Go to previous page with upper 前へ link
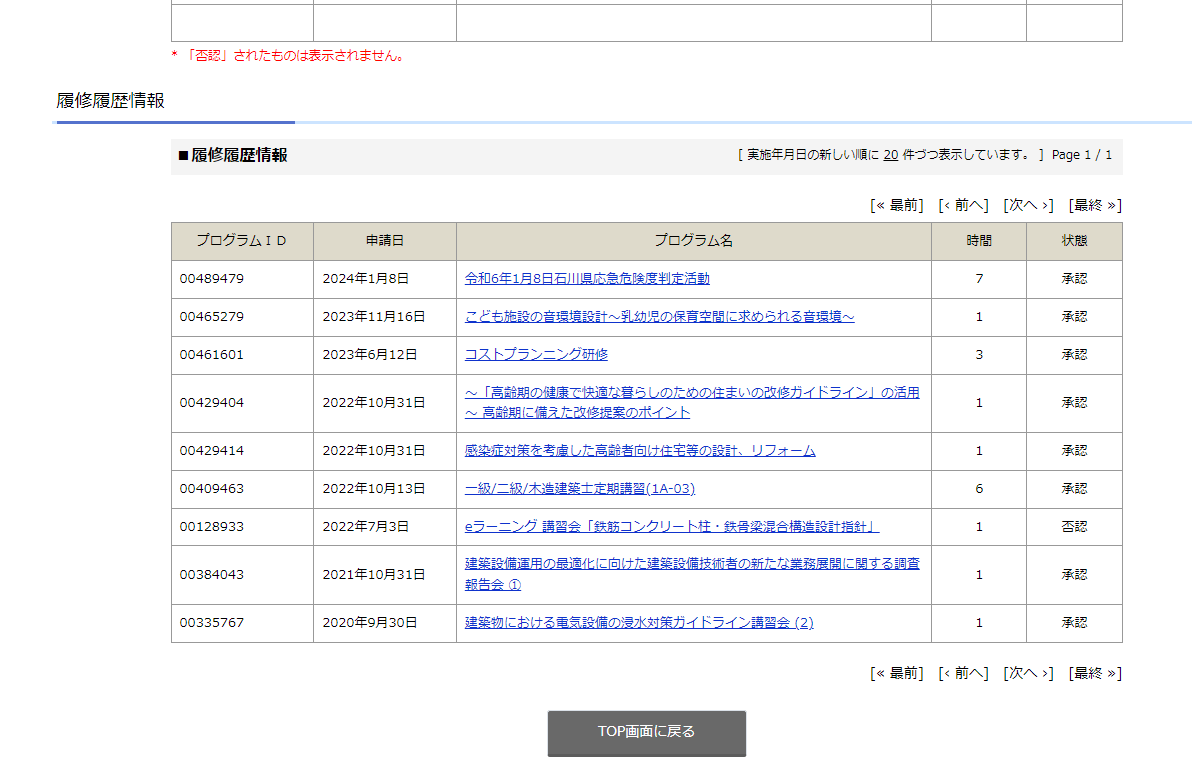 point(963,205)
